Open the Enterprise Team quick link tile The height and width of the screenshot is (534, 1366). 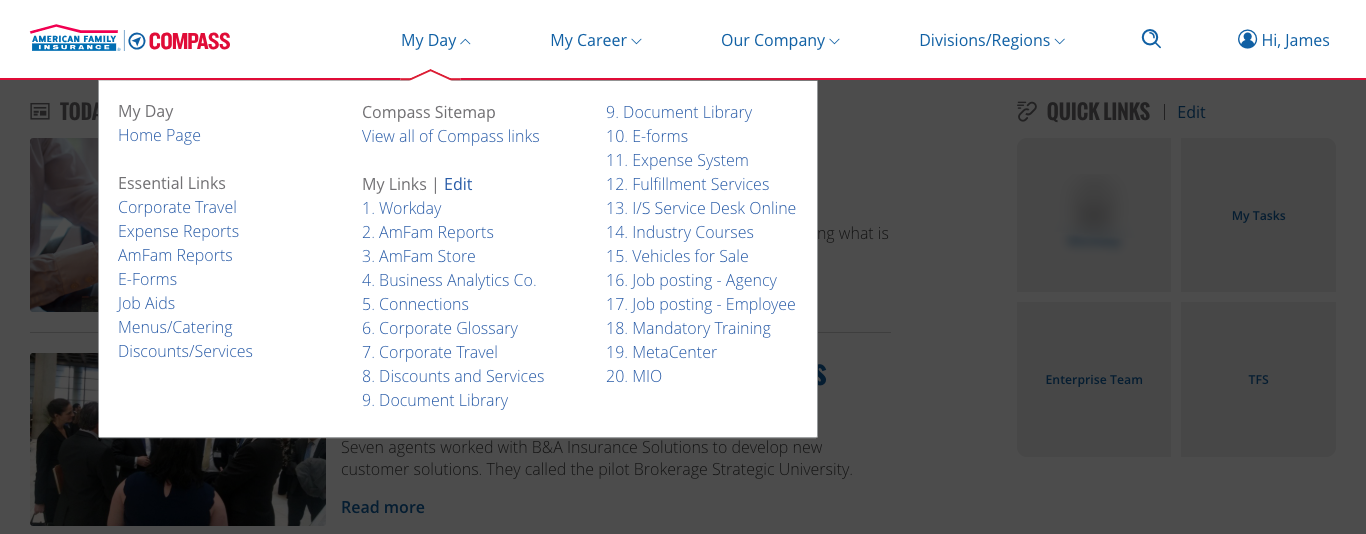click(1094, 379)
